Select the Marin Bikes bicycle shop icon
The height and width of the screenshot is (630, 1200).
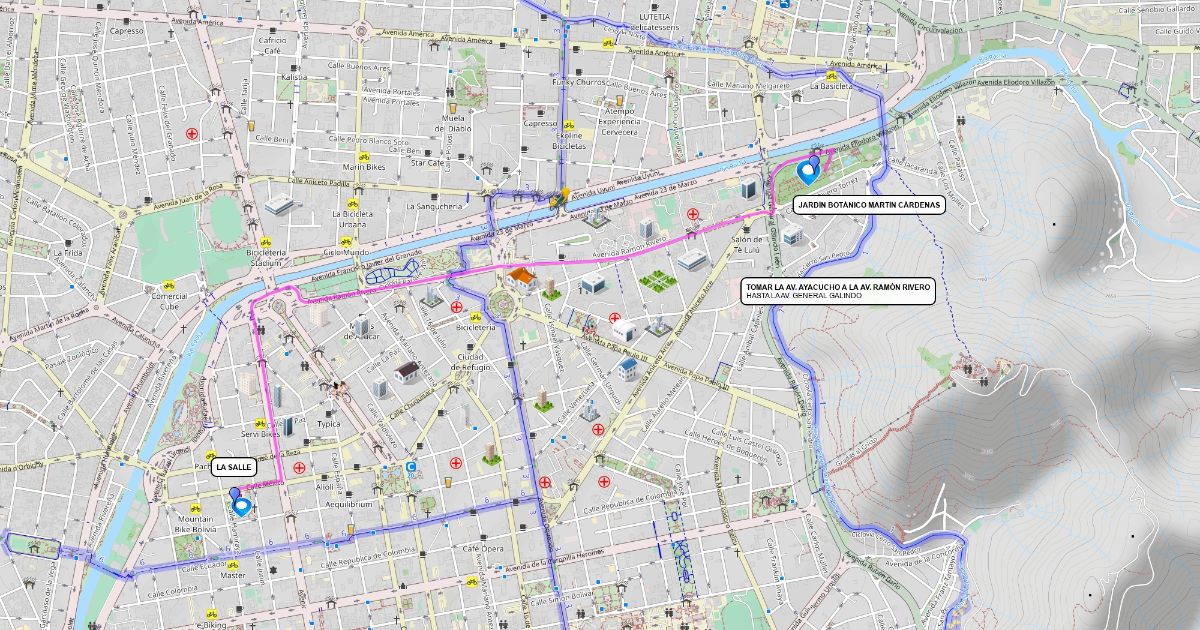[364, 155]
